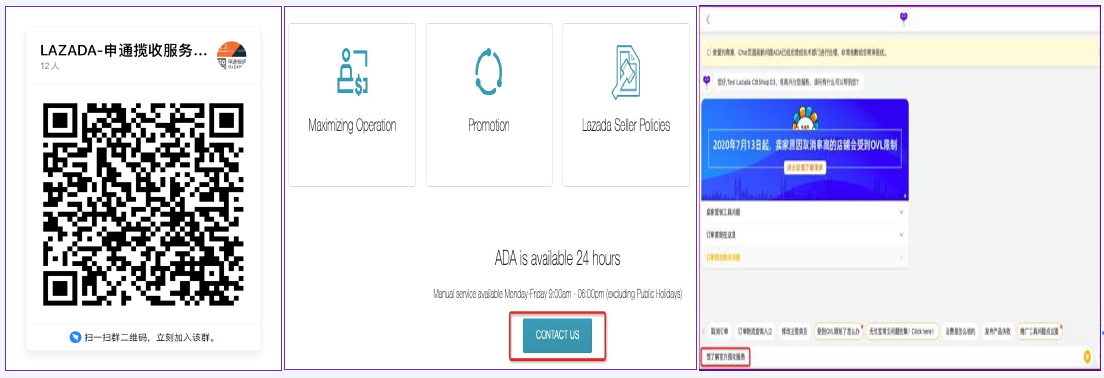Click the CONTACT US button

tap(557, 335)
